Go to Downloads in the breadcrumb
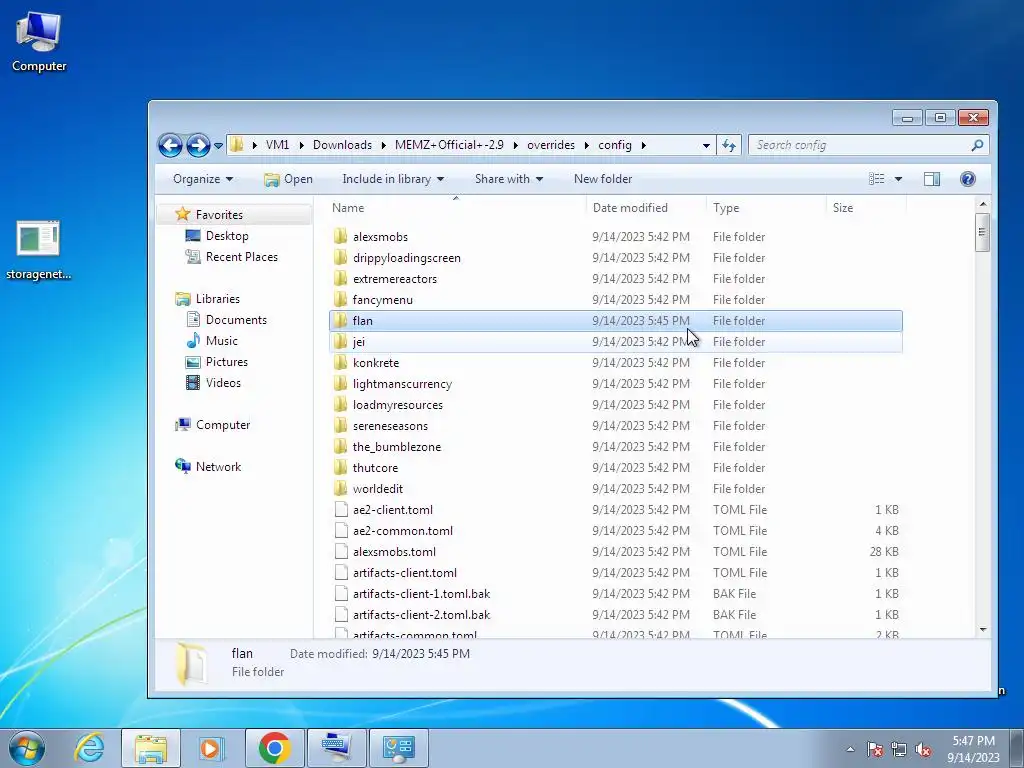The width and height of the screenshot is (1024, 768). coord(342,145)
